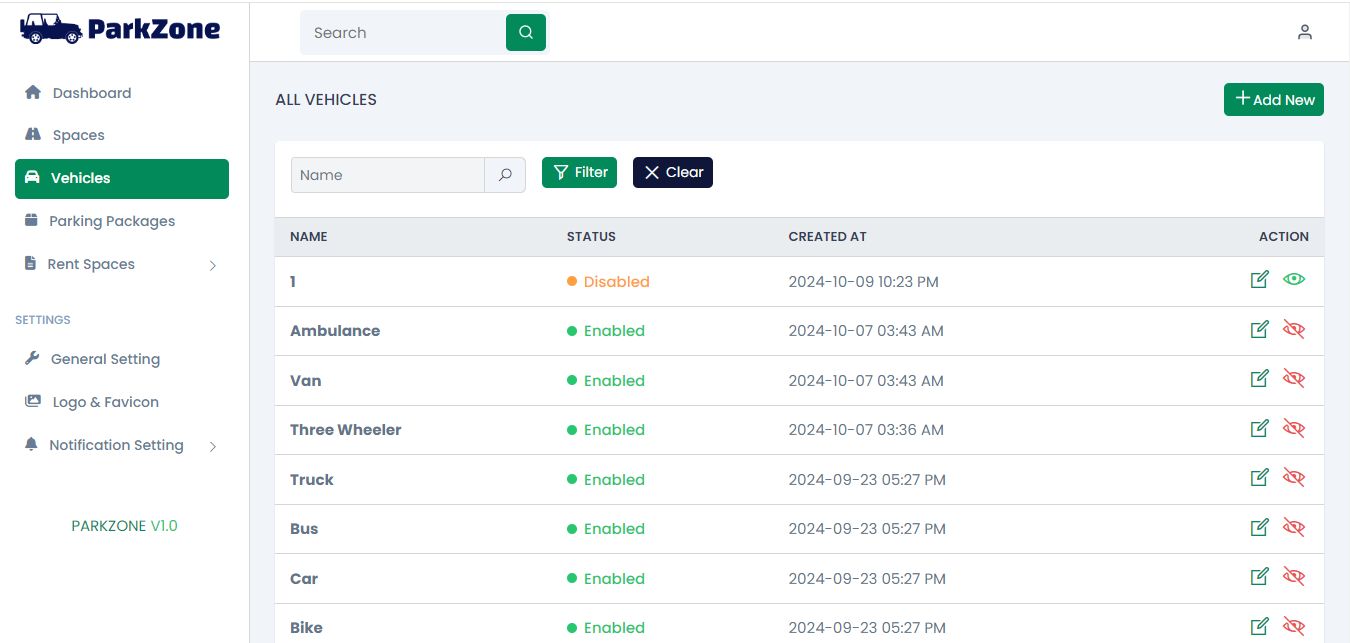Click the Name filter input field
The height and width of the screenshot is (643, 1350).
[388, 175]
